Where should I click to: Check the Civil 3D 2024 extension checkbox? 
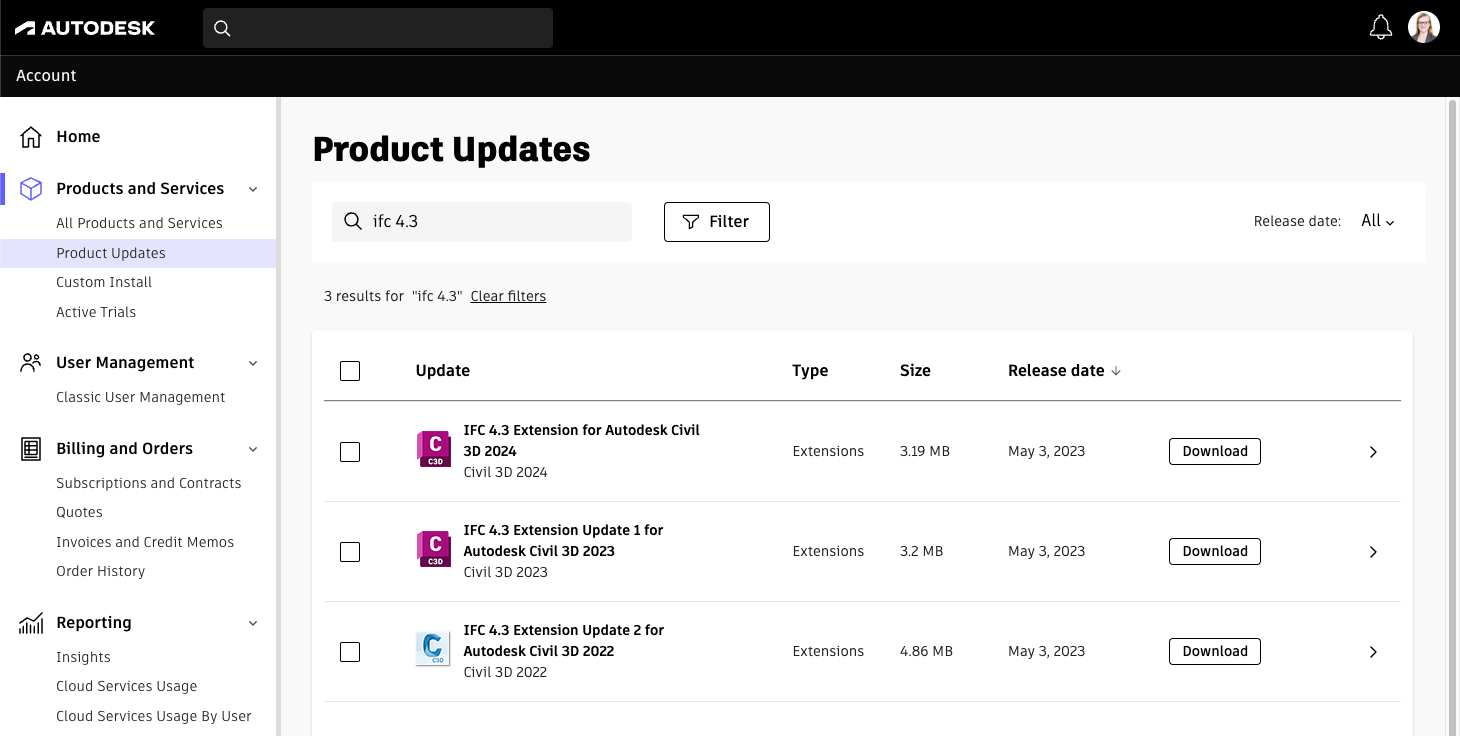tap(350, 452)
